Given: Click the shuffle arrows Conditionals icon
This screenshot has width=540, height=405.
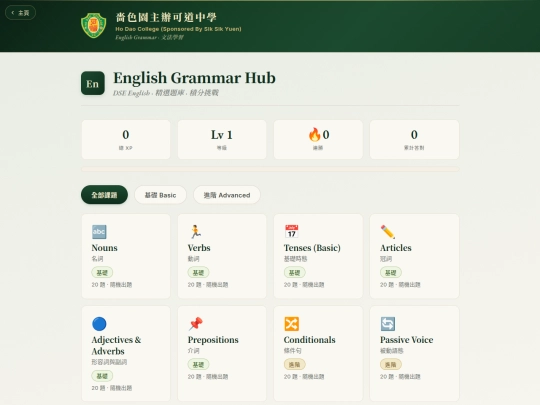Looking at the screenshot, I should pyautogui.click(x=291, y=324).
